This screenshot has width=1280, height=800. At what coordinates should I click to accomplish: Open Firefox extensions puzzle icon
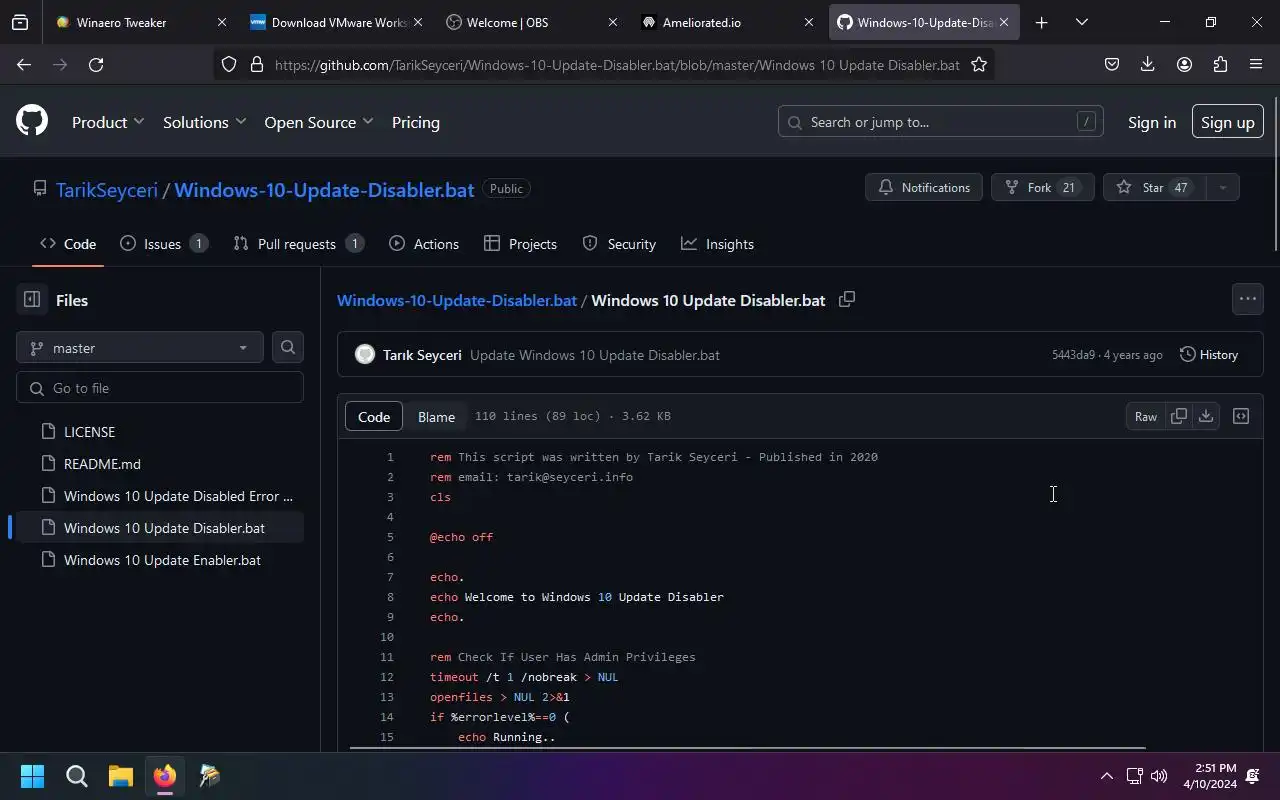[1220, 64]
